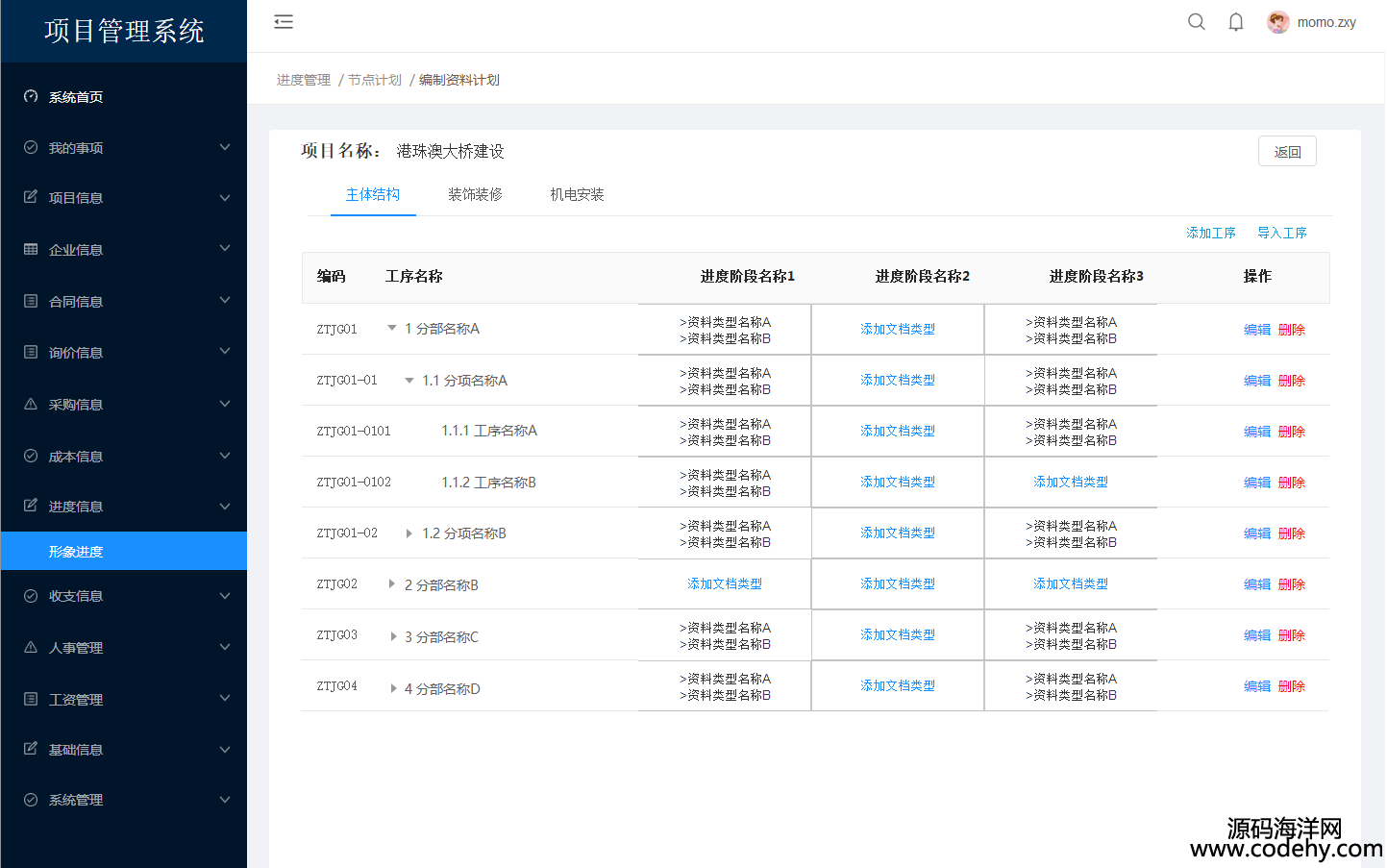Click 进度阶段名称1 column header
The width and height of the screenshot is (1387, 868).
(x=748, y=276)
